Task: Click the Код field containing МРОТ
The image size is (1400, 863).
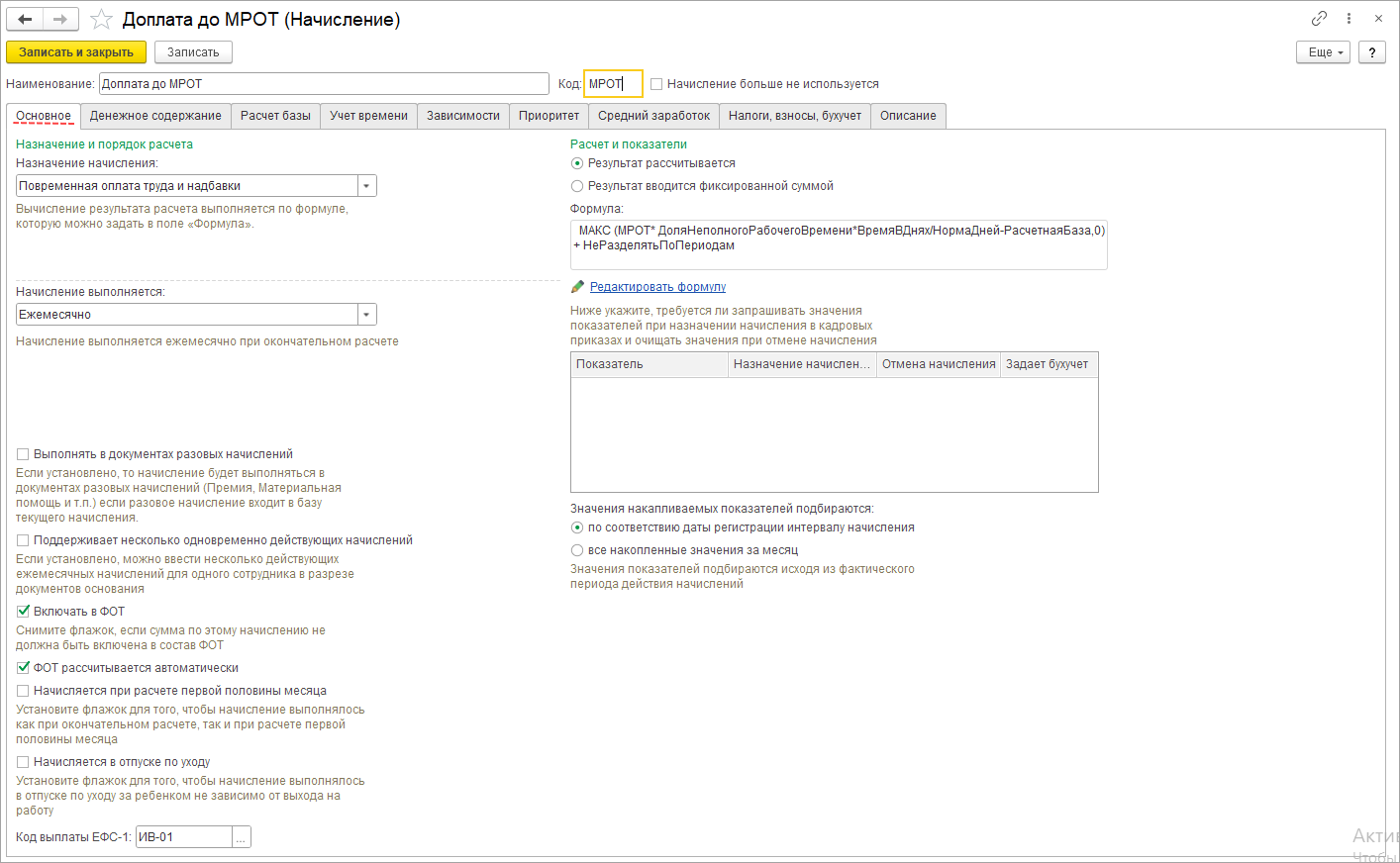Action: coord(613,84)
